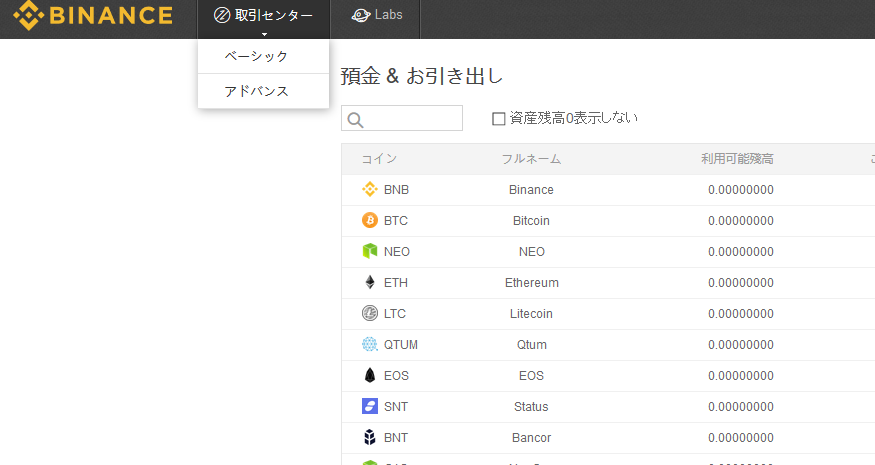This screenshot has height=465, width=875.
Task: Click the NEO coin icon
Action: pos(369,251)
